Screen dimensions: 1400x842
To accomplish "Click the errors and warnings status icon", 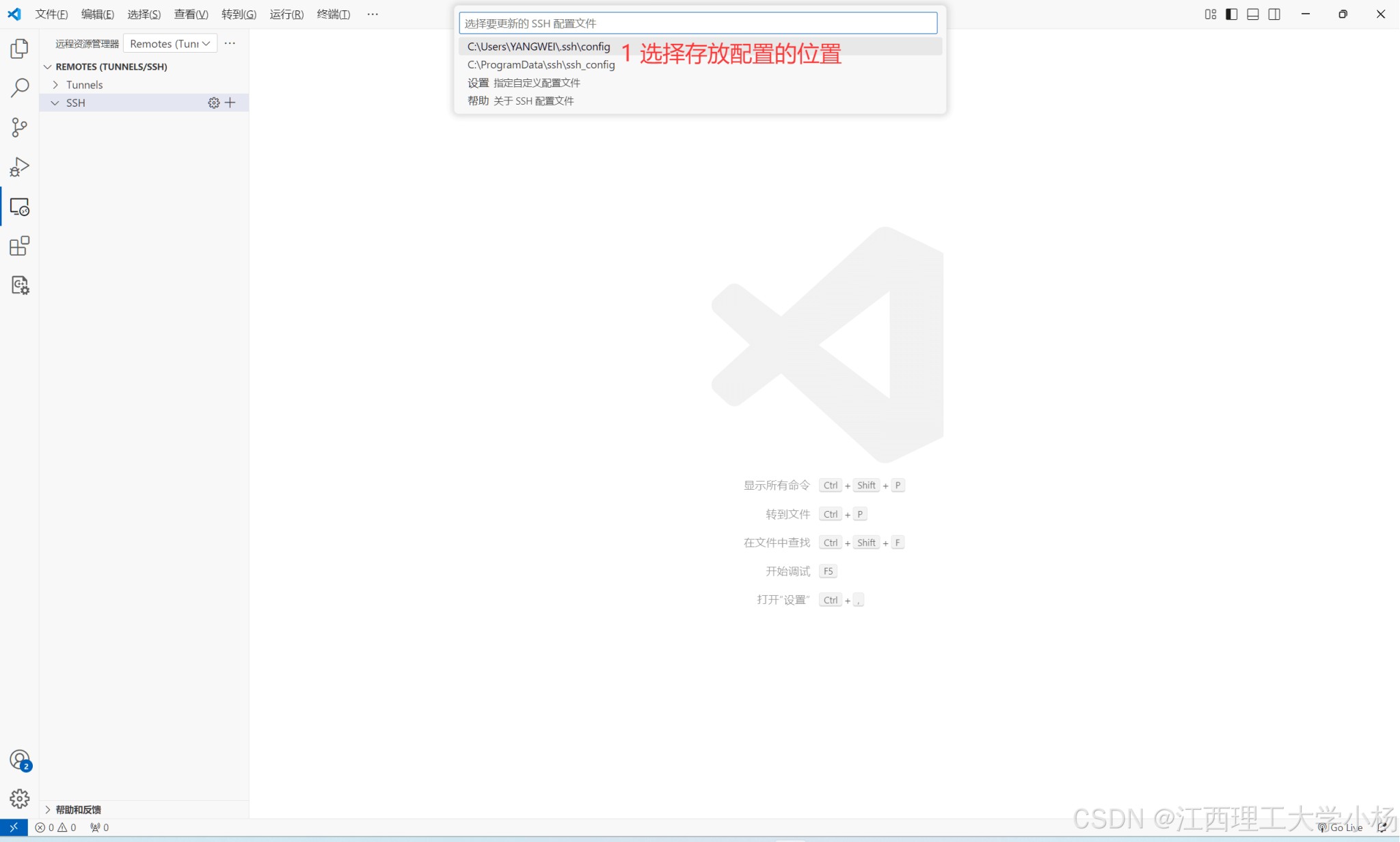I will click(x=55, y=828).
